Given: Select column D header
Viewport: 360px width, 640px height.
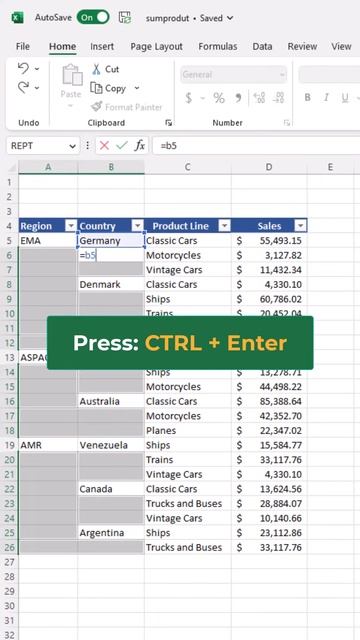Looking at the screenshot, I should tap(269, 167).
